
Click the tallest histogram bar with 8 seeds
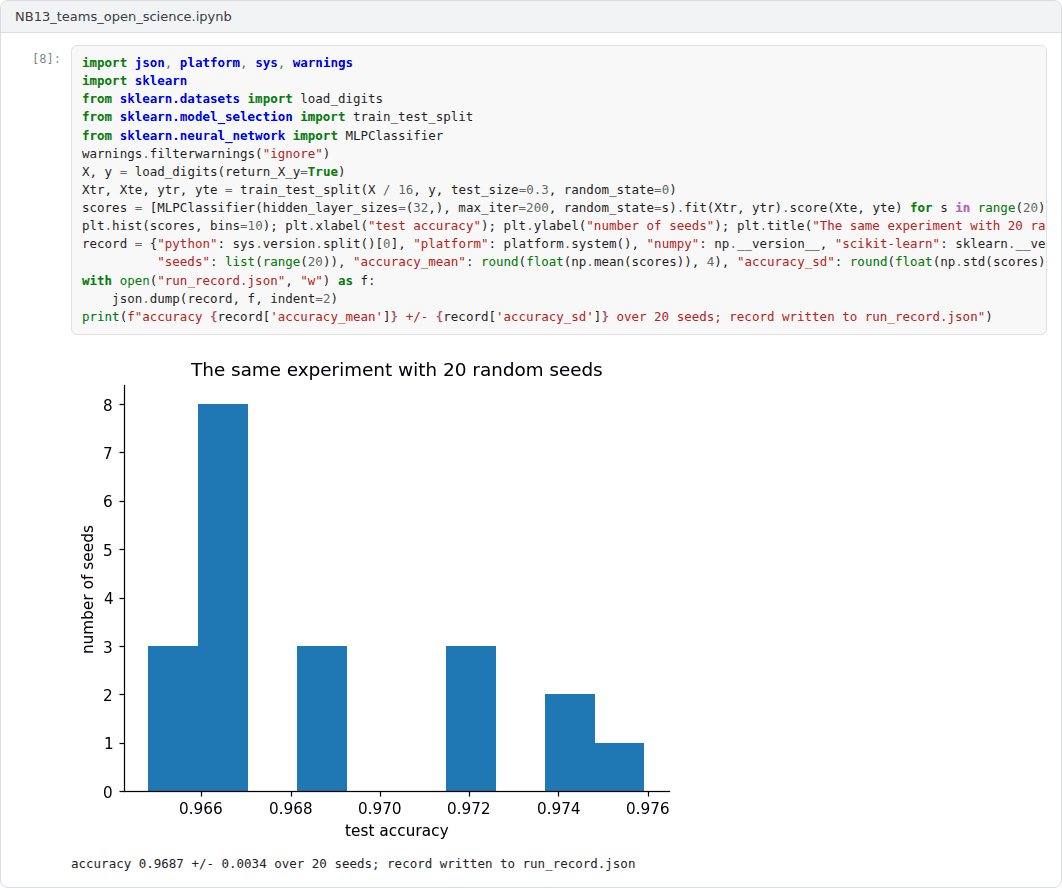point(223,597)
